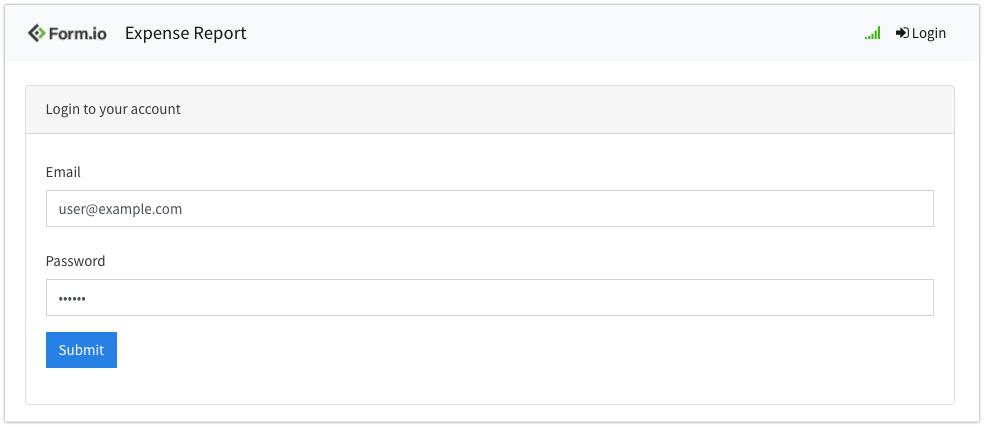984x427 pixels.
Task: Click the Email input field
Action: (489, 209)
